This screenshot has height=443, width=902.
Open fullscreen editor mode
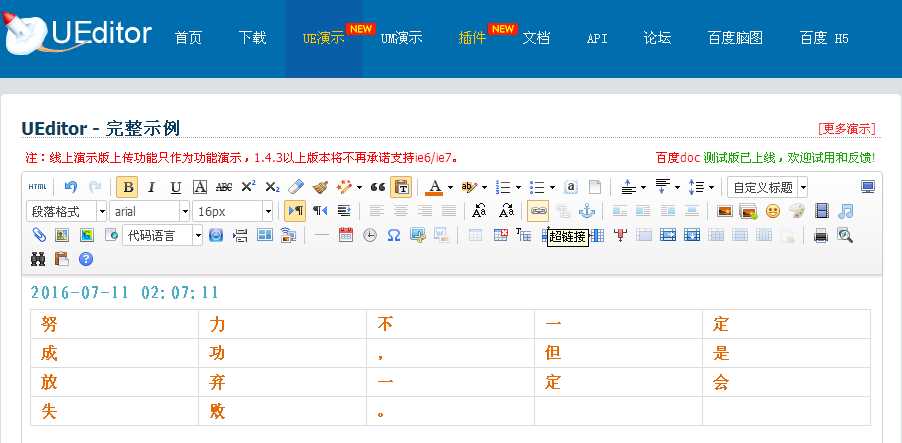(x=867, y=187)
